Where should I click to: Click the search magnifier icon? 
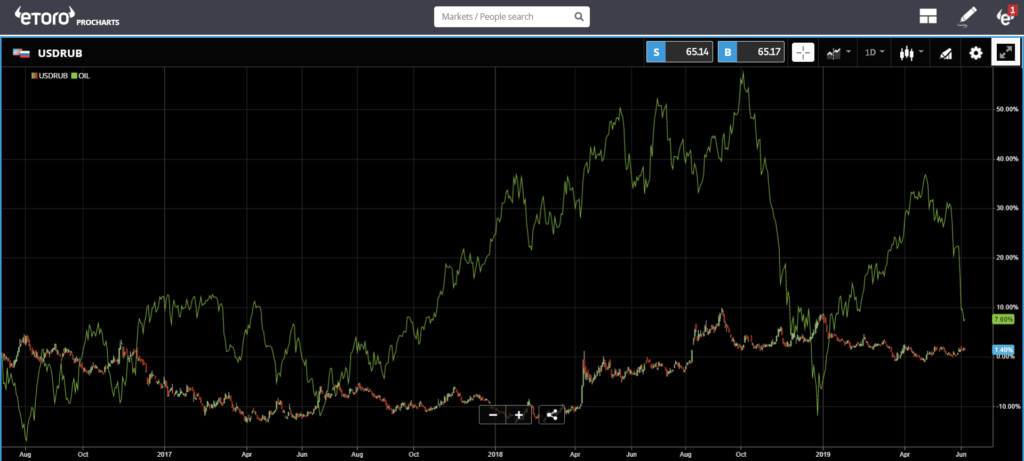(x=579, y=17)
